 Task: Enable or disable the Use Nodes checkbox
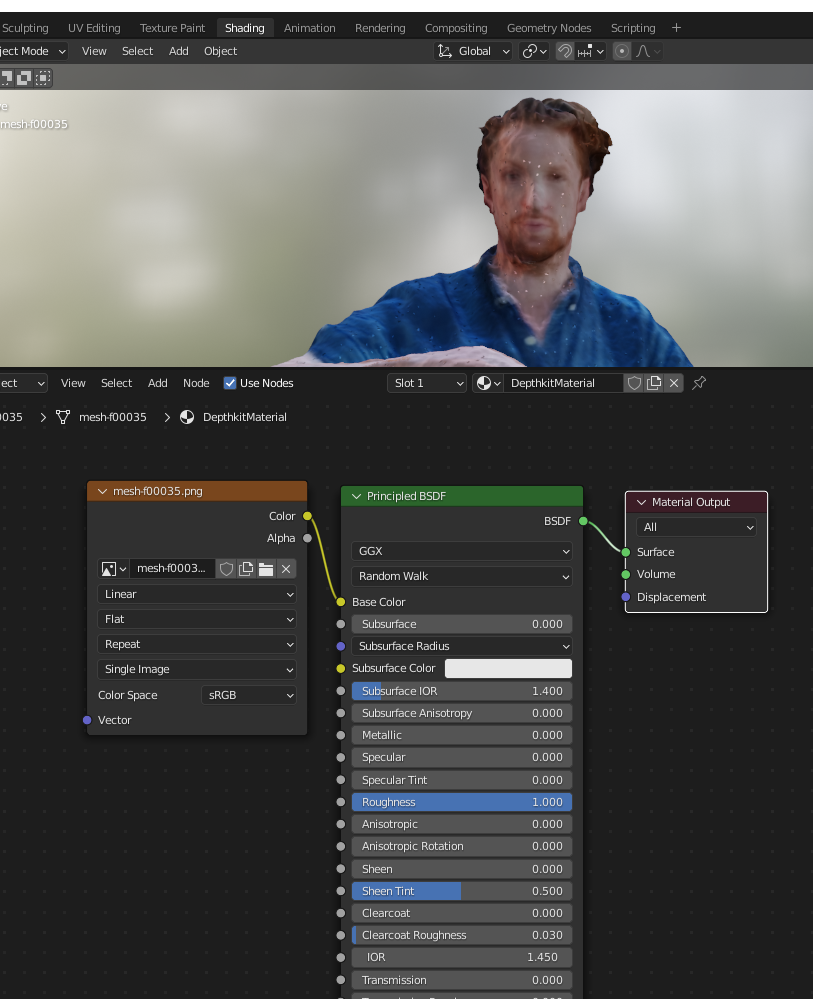pos(230,383)
